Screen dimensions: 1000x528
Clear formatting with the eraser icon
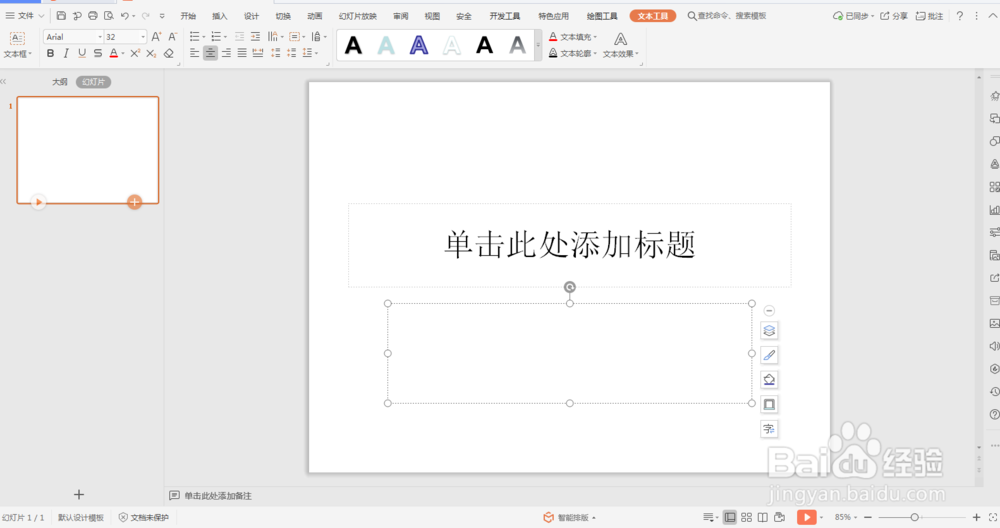168,54
